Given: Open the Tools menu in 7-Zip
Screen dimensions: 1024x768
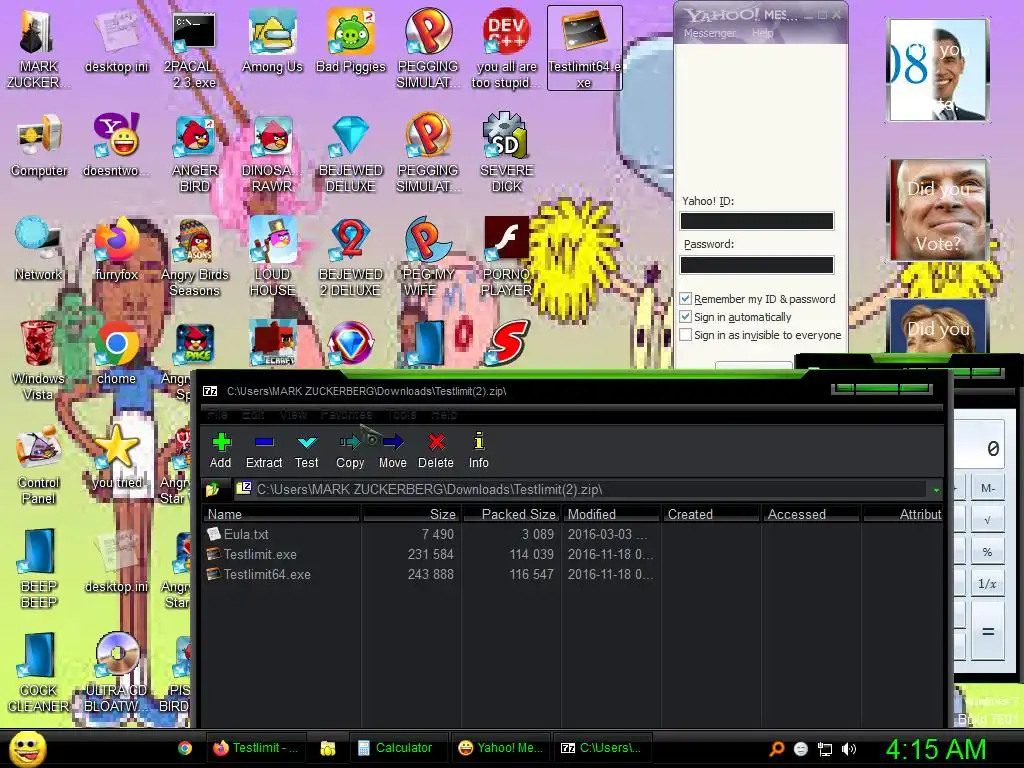Looking at the screenshot, I should (402, 414).
